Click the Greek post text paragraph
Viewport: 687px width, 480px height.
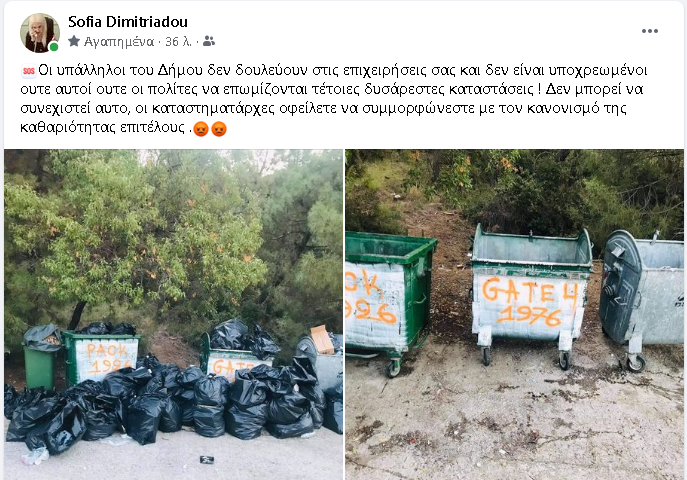point(333,99)
